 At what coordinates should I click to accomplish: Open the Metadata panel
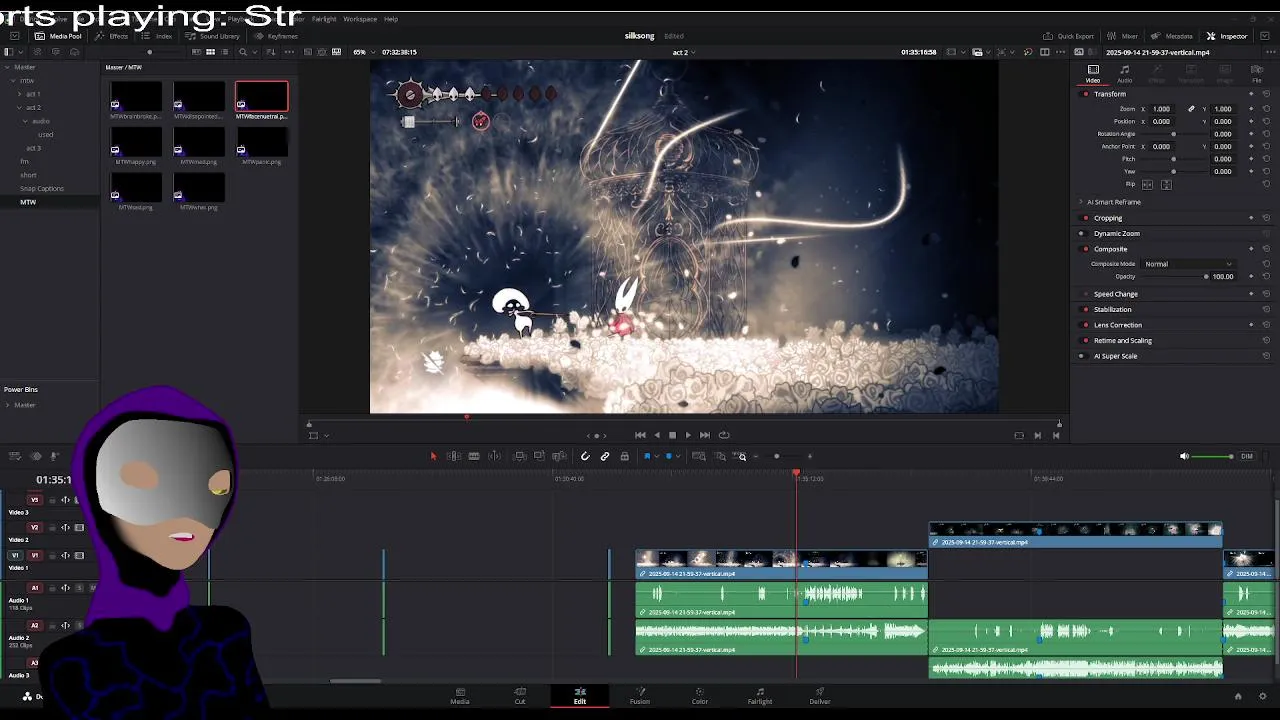pyautogui.click(x=1172, y=36)
